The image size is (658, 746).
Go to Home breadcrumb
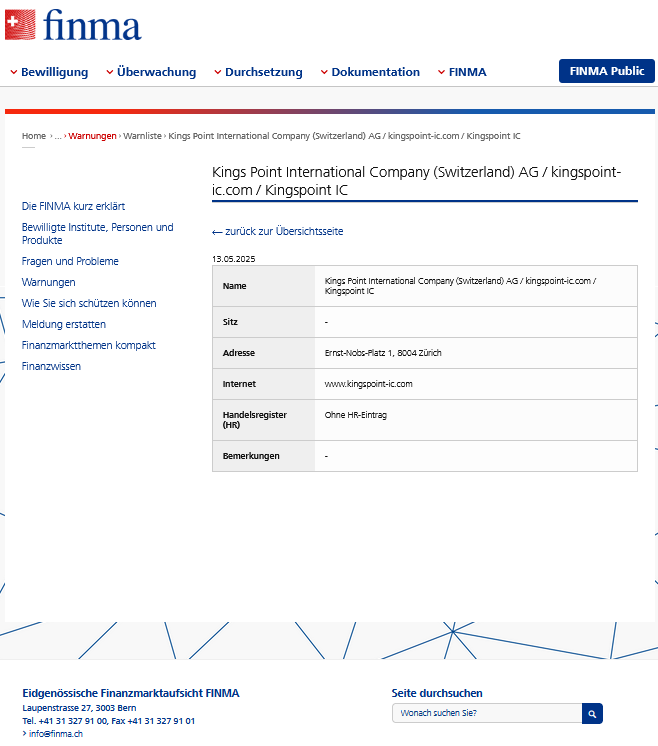pyautogui.click(x=34, y=136)
